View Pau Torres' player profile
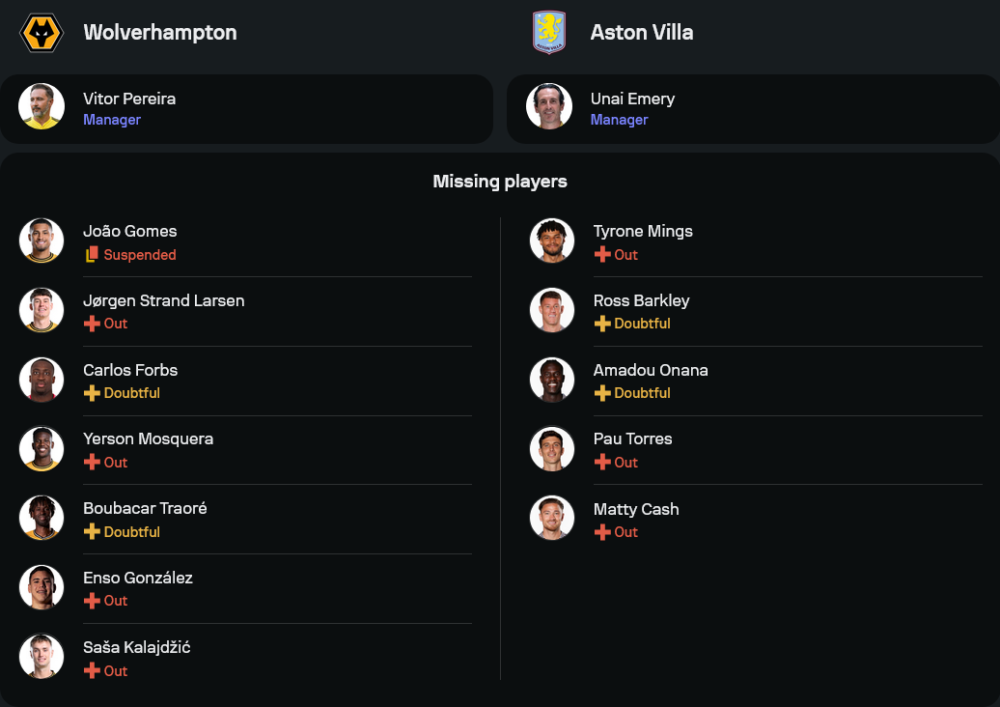The height and width of the screenshot is (707, 1000). point(756,449)
